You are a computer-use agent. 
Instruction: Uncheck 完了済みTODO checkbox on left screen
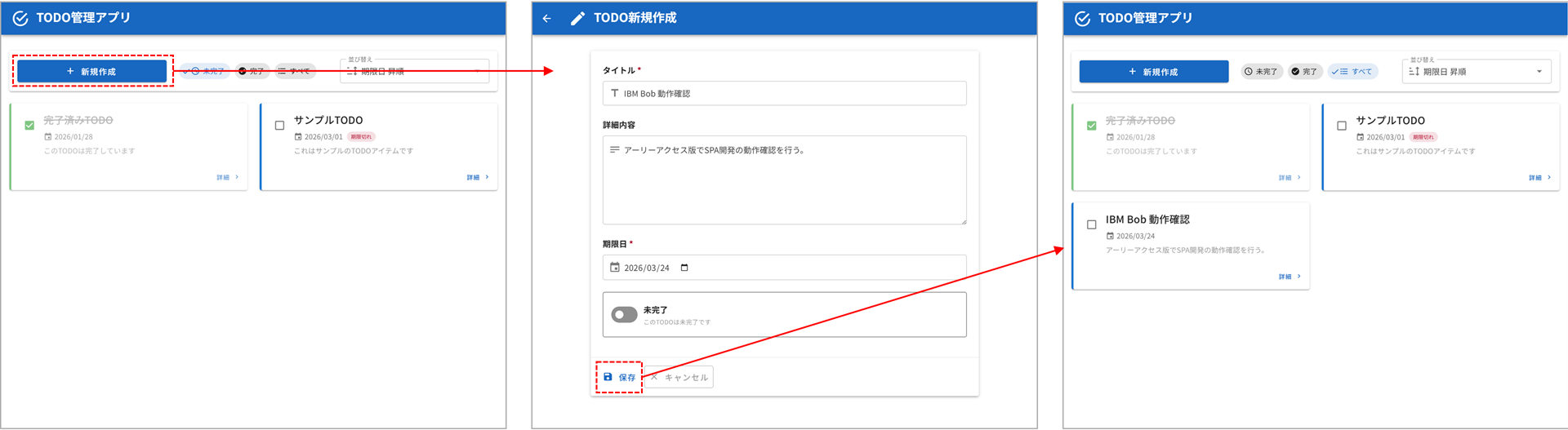pos(29,126)
